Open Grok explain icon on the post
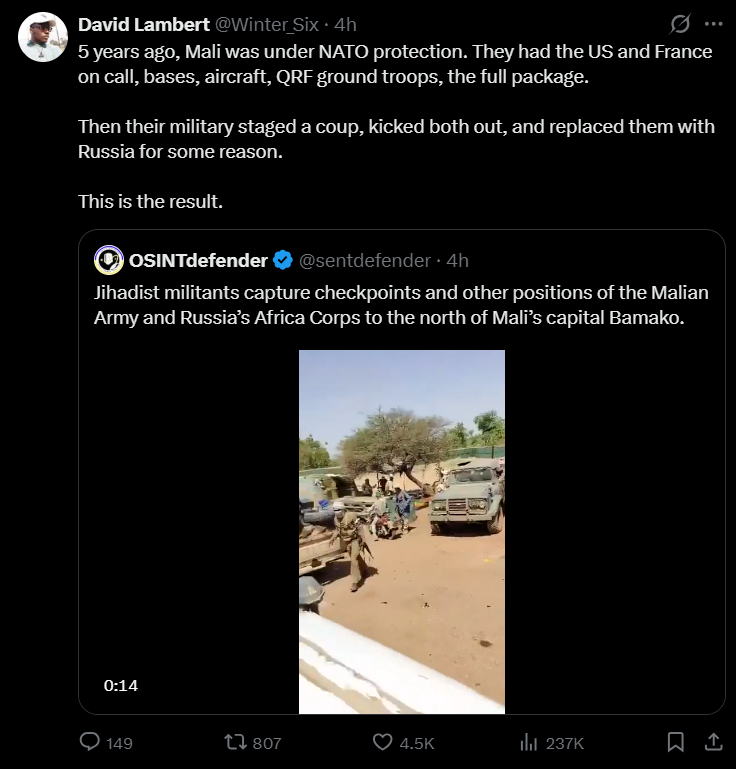The image size is (736, 769). click(679, 23)
